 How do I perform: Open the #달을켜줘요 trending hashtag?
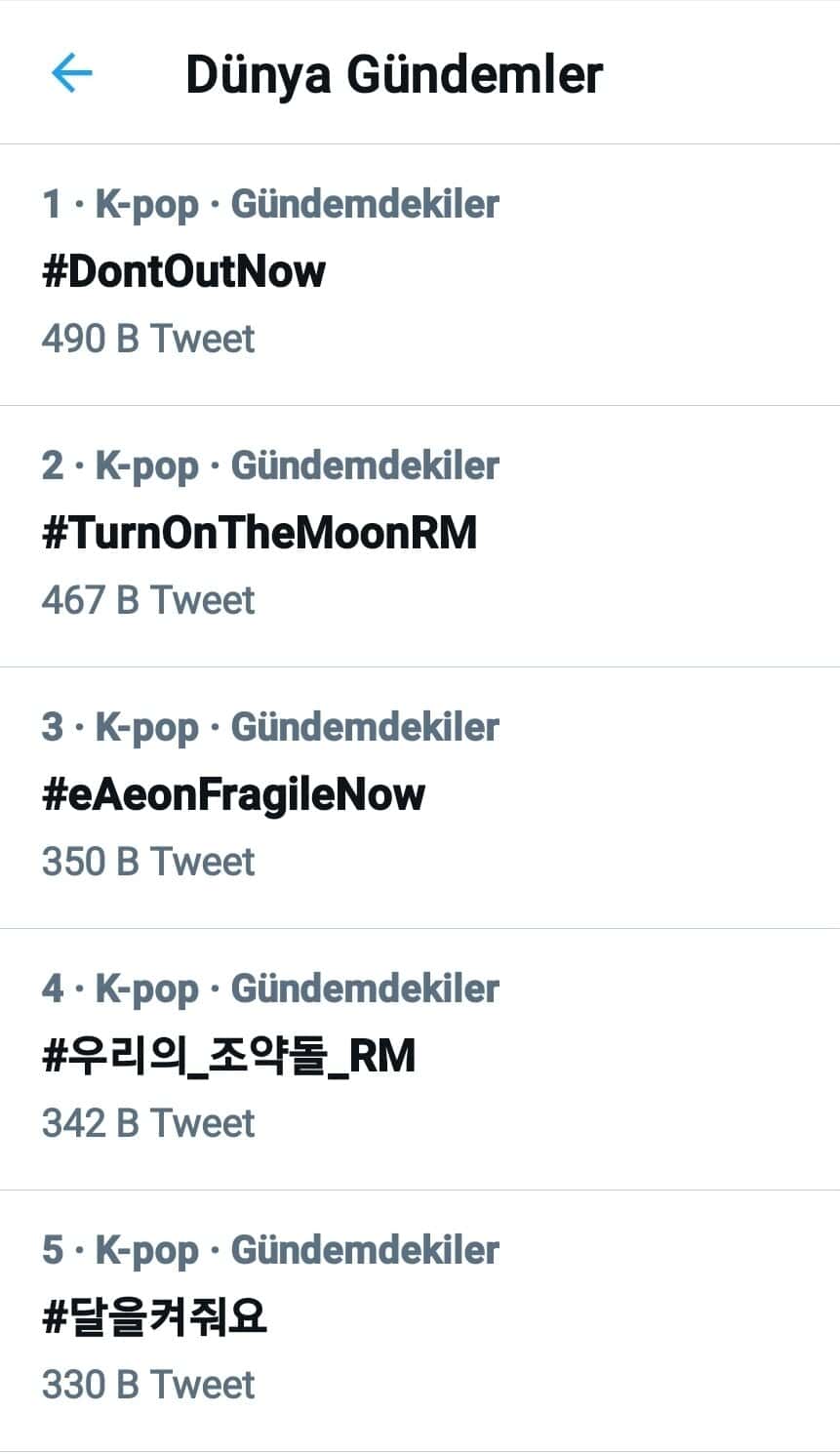(154, 1317)
